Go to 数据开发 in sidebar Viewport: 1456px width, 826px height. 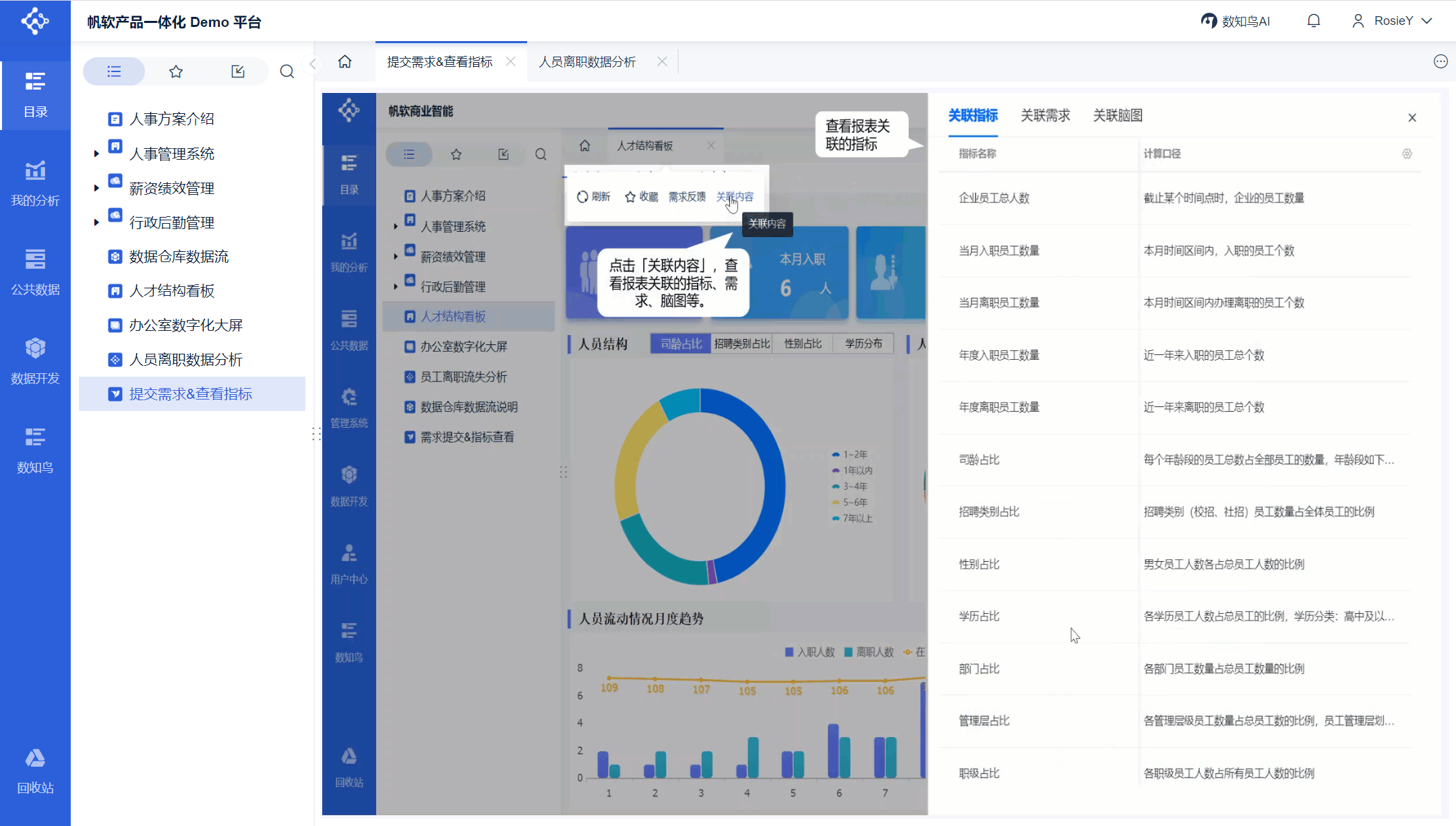pyautogui.click(x=35, y=361)
